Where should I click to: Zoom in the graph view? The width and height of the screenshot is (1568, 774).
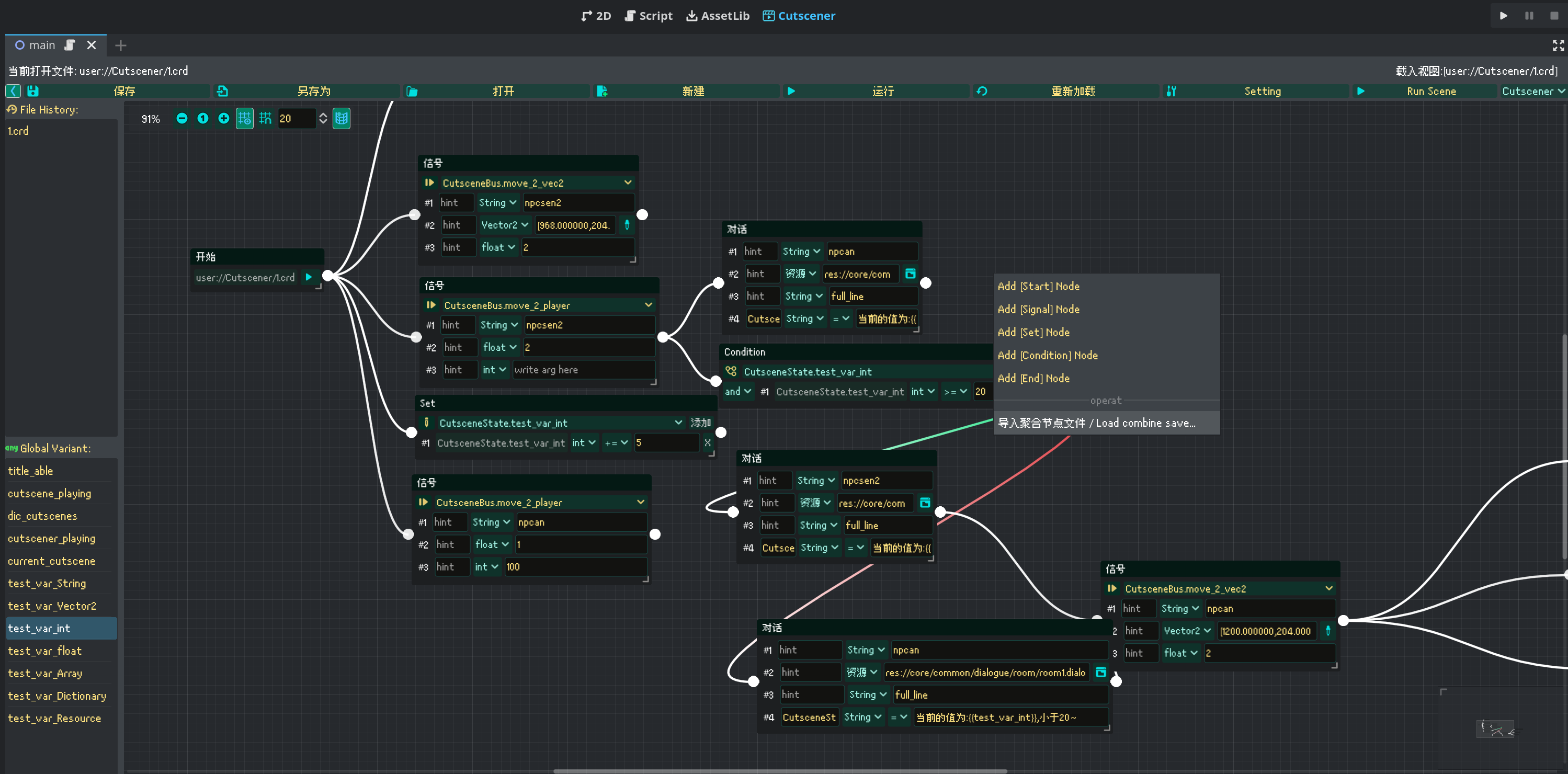click(x=223, y=118)
